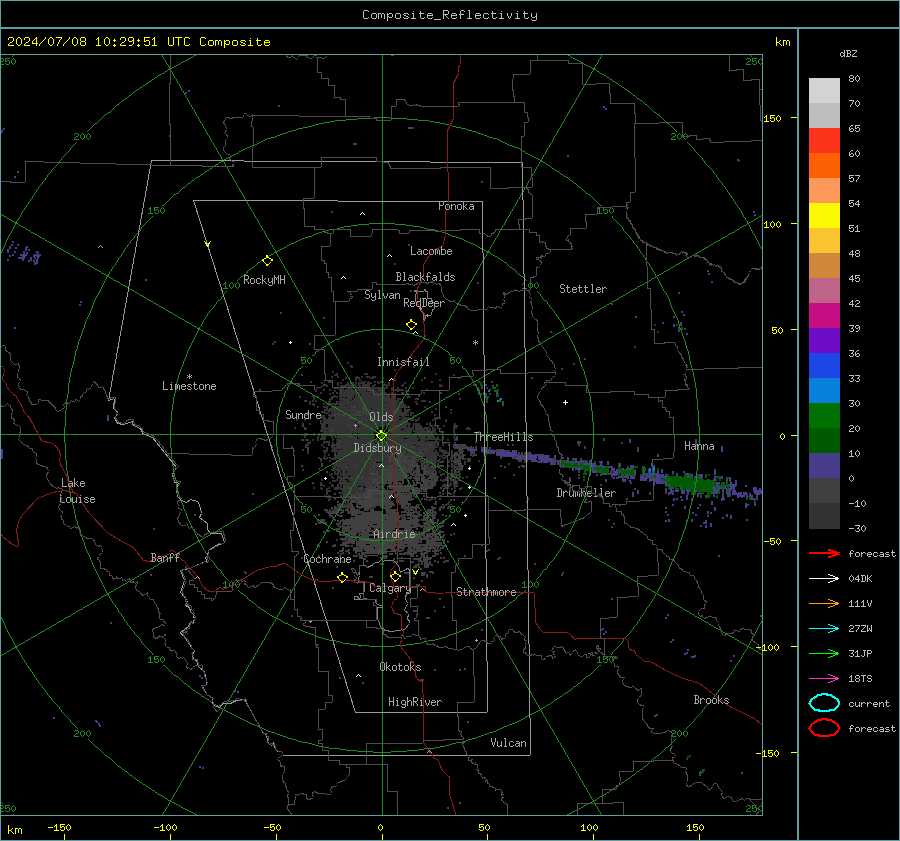
Task: Click the red 'forecast' ellipse icon
Action: pos(824,728)
